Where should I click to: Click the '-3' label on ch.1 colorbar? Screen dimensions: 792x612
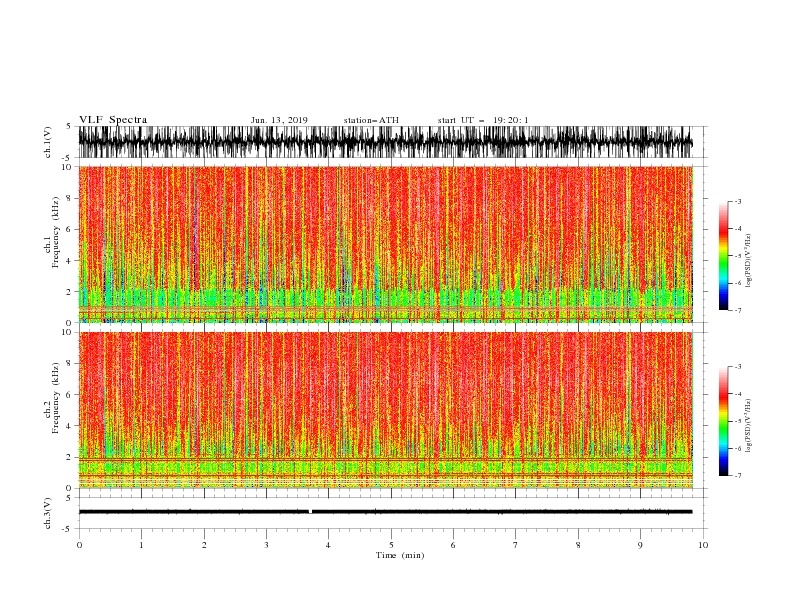pyautogui.click(x=737, y=201)
